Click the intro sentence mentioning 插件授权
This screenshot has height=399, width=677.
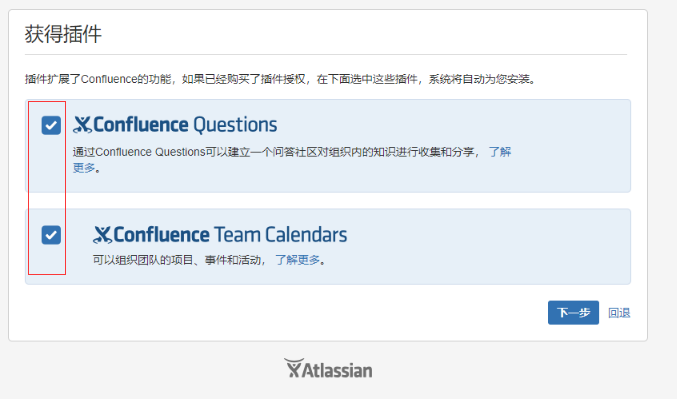280,79
